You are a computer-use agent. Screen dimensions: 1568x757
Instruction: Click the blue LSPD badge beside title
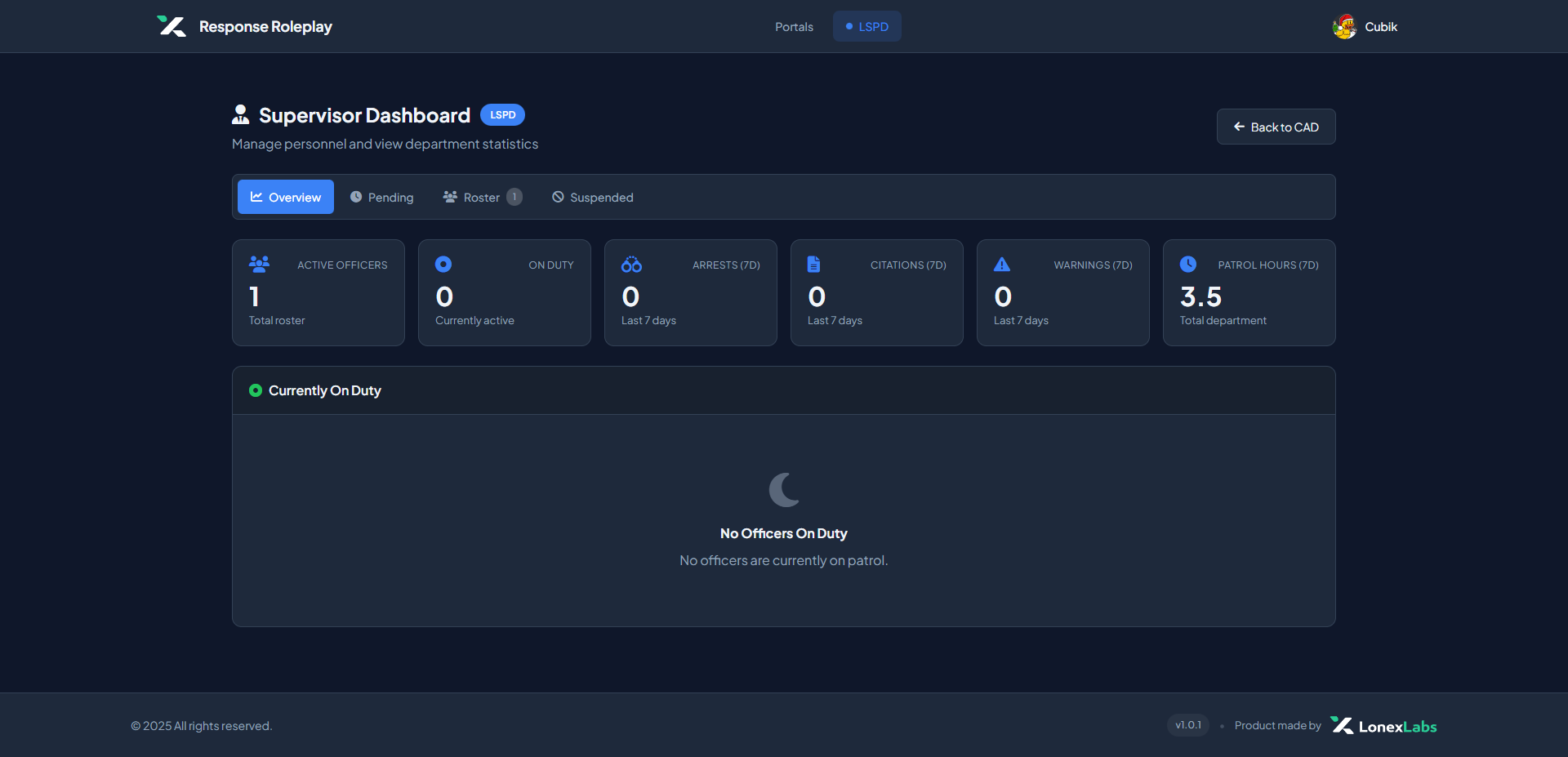coord(502,114)
